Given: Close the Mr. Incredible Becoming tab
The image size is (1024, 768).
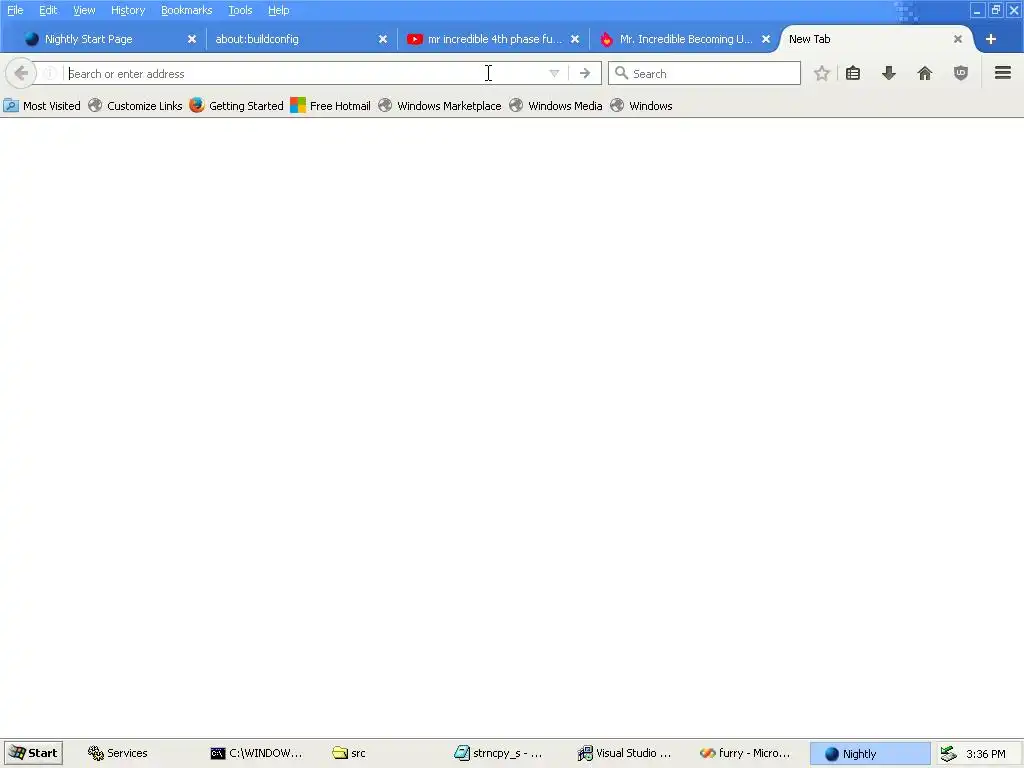Looking at the screenshot, I should [766, 39].
